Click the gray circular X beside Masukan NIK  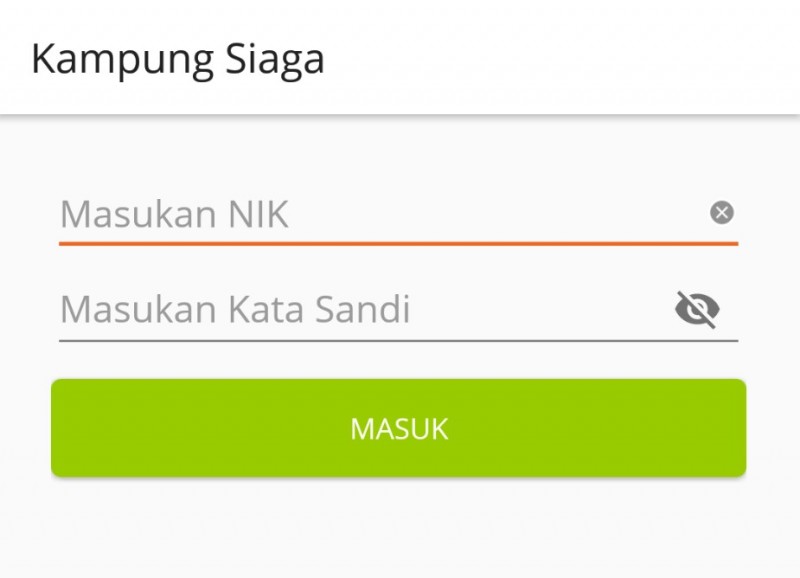click(x=721, y=212)
